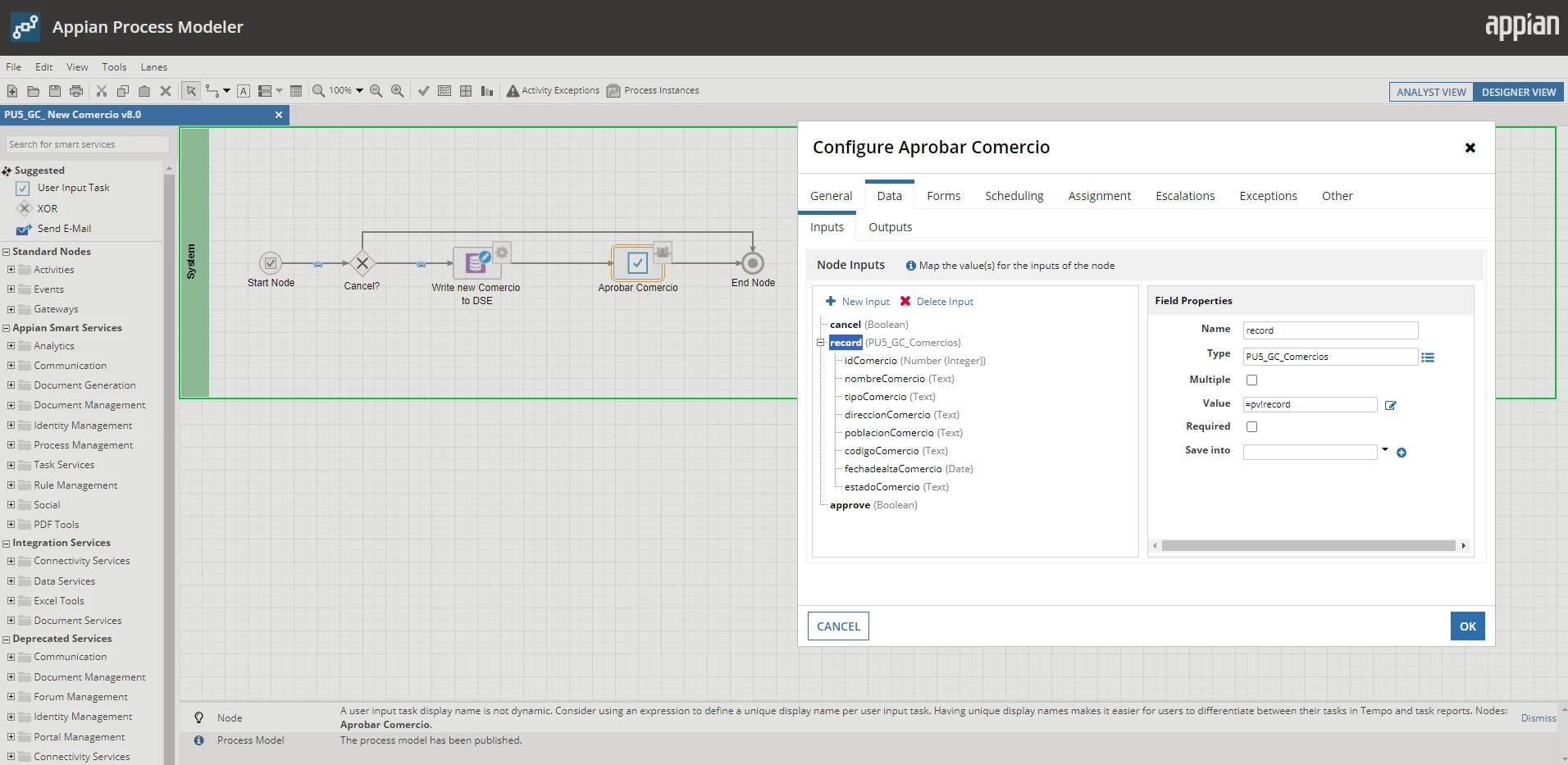This screenshot has width=1568, height=765.
Task: Click the OK button
Action: (1468, 626)
